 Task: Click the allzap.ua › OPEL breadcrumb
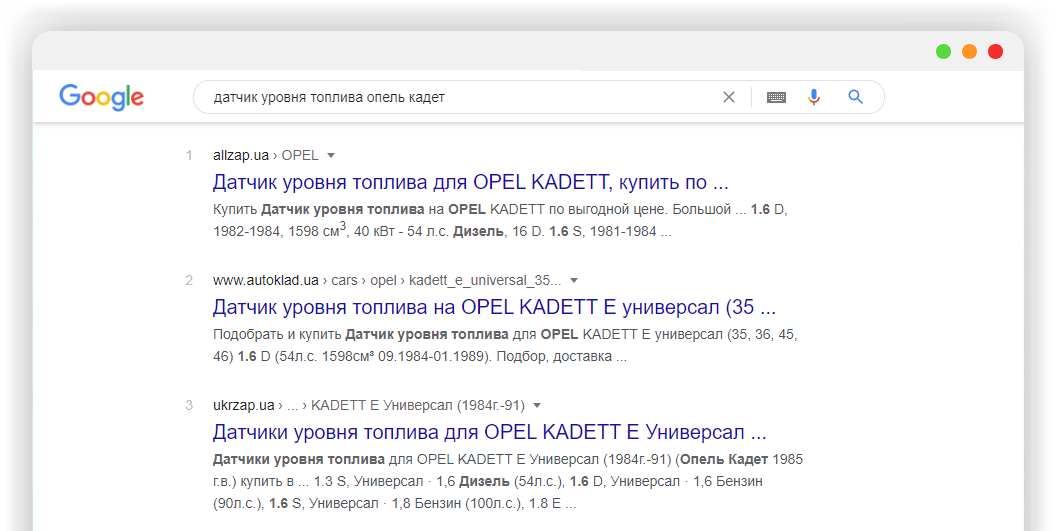(265, 155)
